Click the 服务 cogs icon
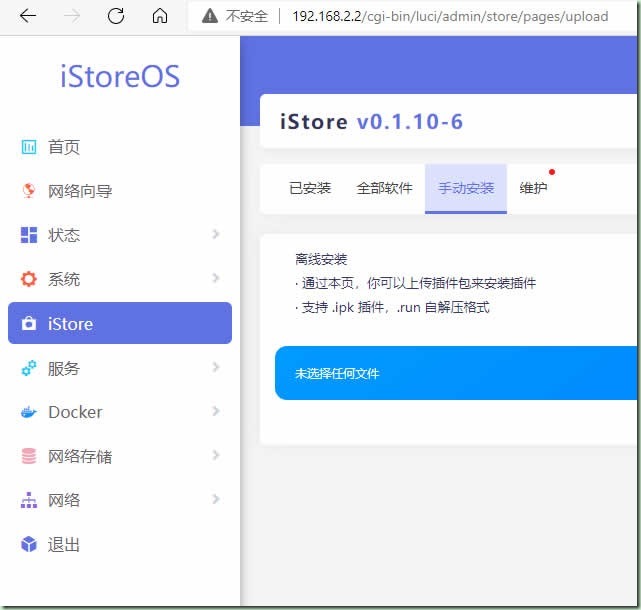641x610 pixels. (x=29, y=368)
